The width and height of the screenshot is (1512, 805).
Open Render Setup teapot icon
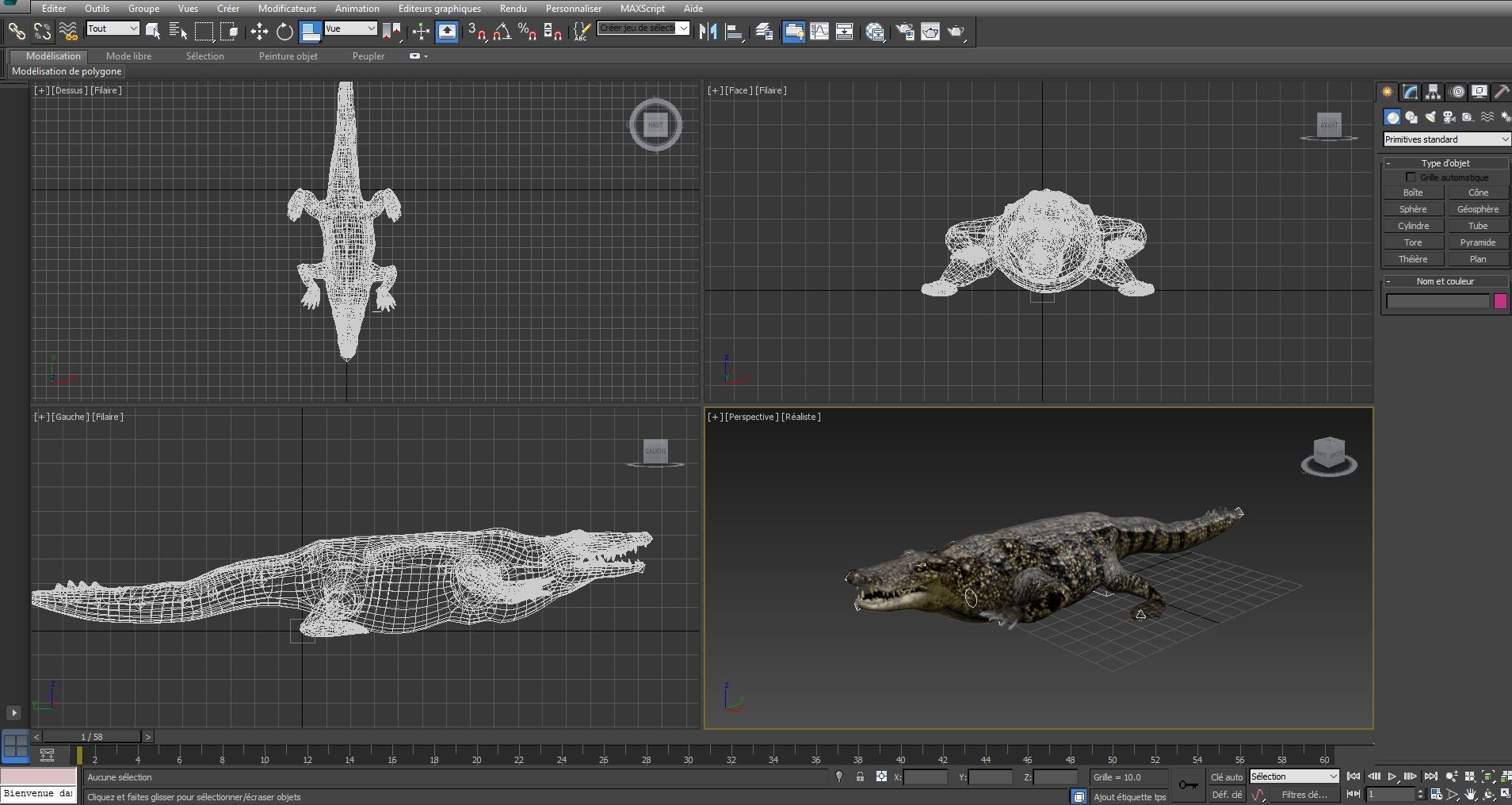(905, 32)
